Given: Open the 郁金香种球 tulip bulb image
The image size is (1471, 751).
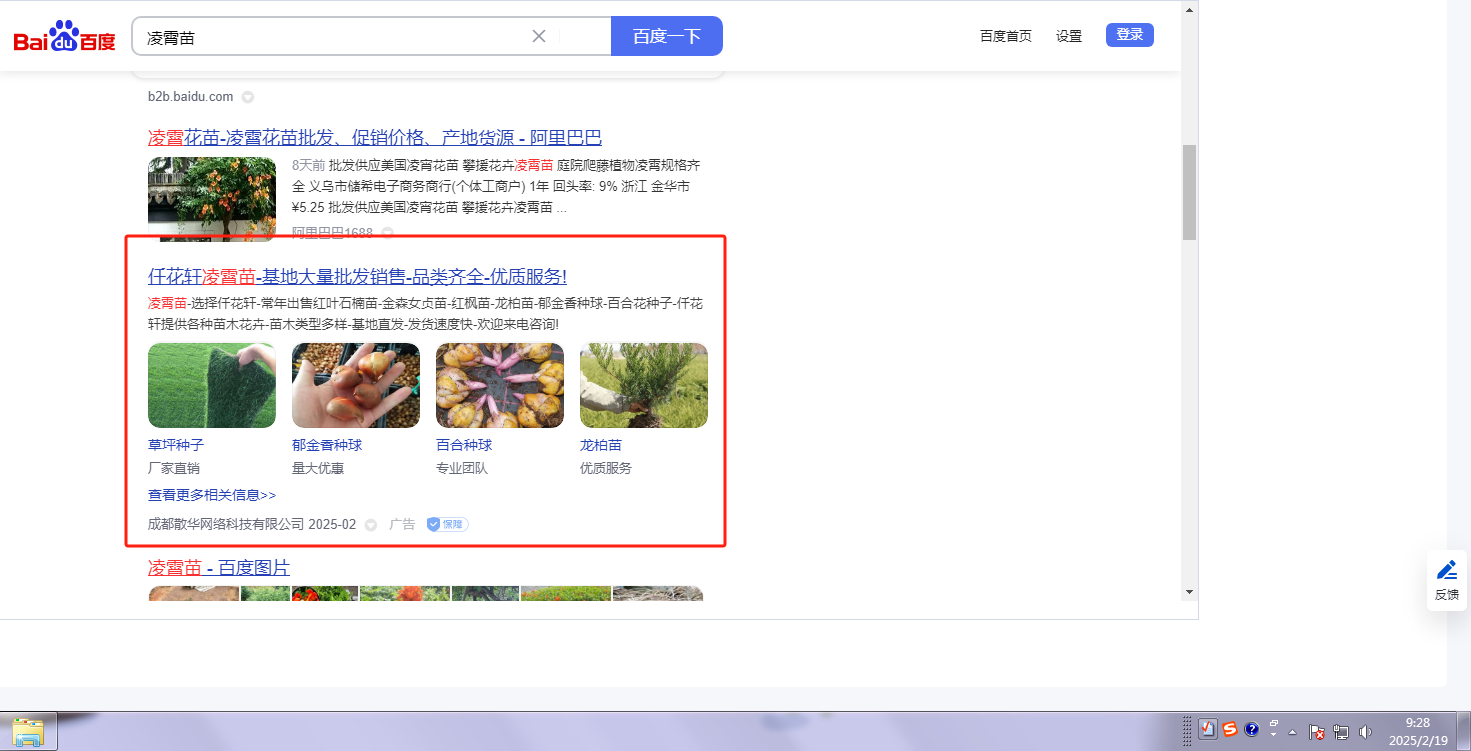Looking at the screenshot, I should pos(356,386).
